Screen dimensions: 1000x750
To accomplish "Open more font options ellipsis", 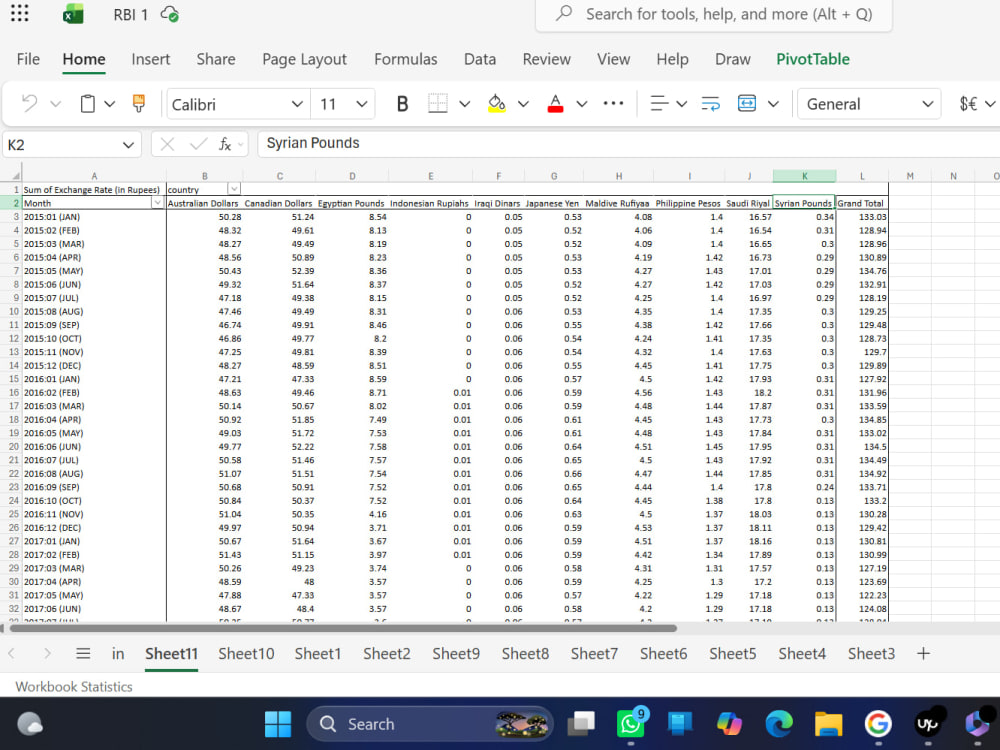I will click(613, 103).
